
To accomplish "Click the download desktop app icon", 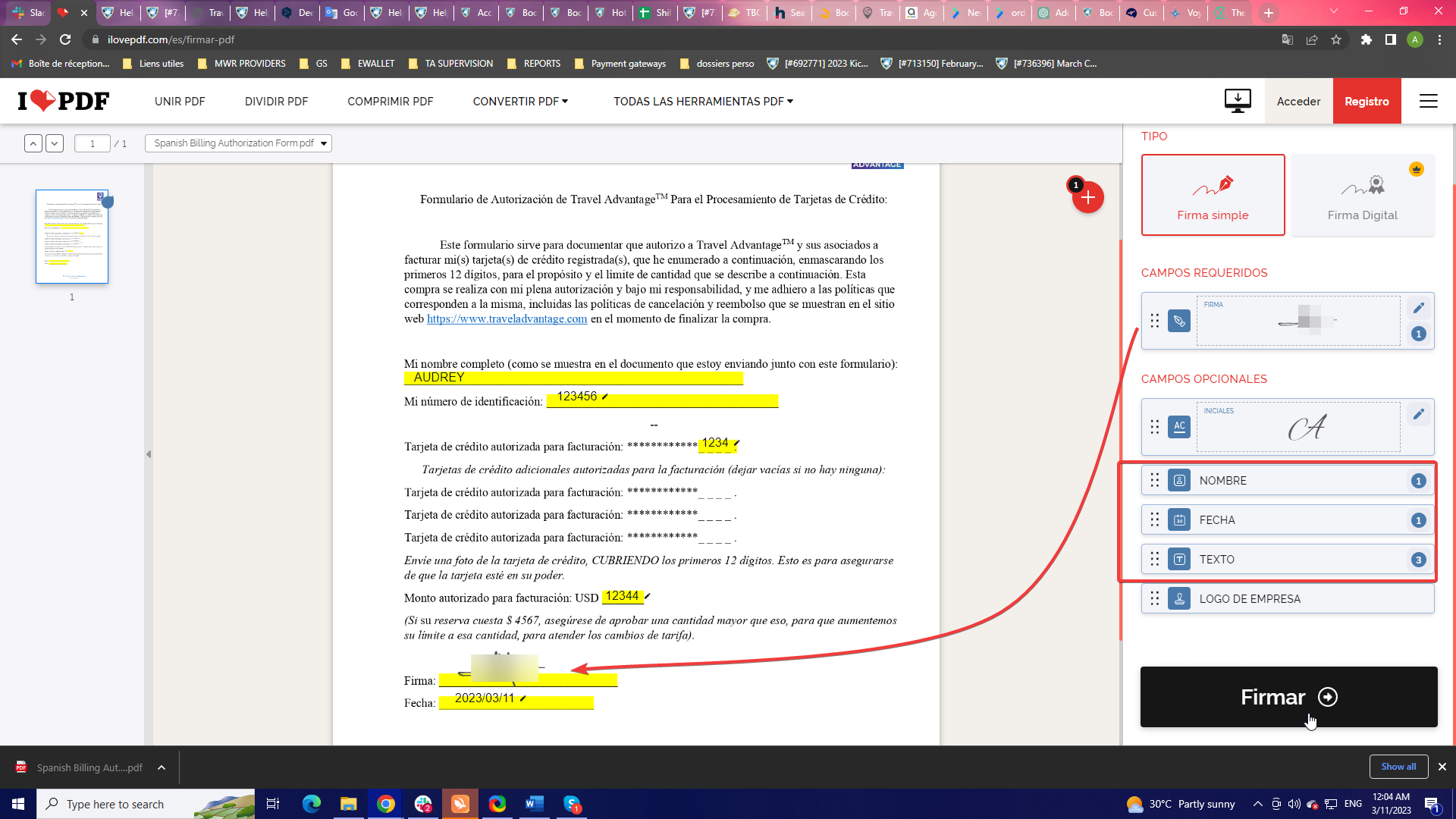I will tap(1238, 101).
